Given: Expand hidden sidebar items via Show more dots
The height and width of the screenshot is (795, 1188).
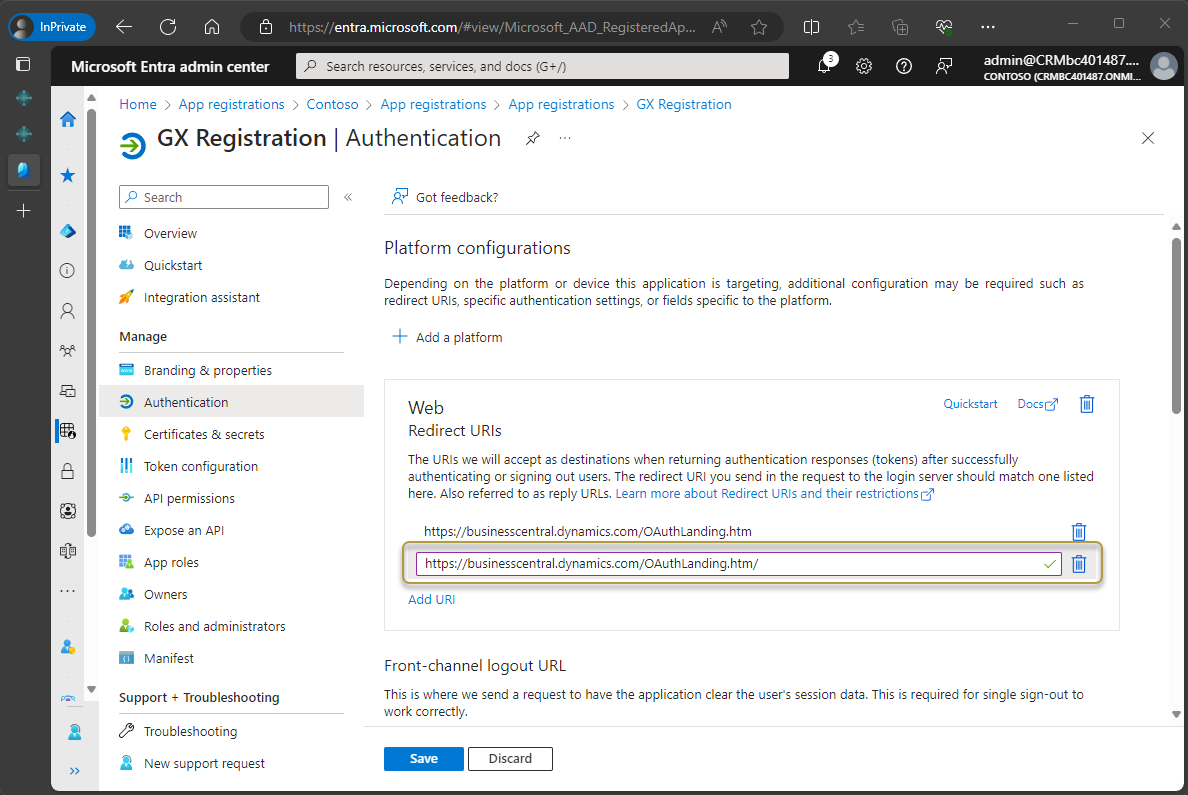Looking at the screenshot, I should pos(67,590).
